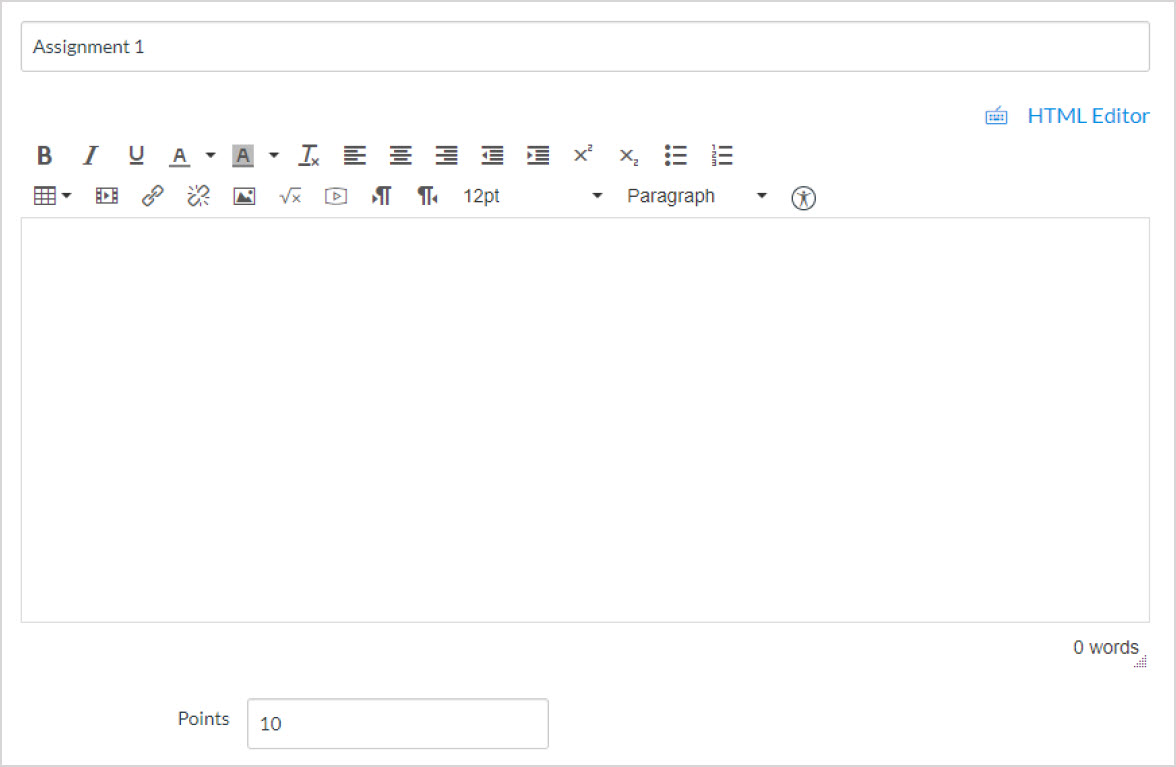Viewport: 1176px width, 767px height.
Task: Toggle superscript formatting
Action: tap(583, 156)
